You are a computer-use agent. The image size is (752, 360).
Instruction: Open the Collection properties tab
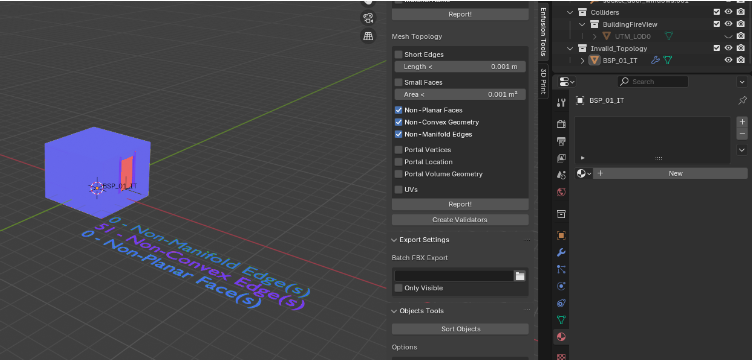[x=561, y=214]
